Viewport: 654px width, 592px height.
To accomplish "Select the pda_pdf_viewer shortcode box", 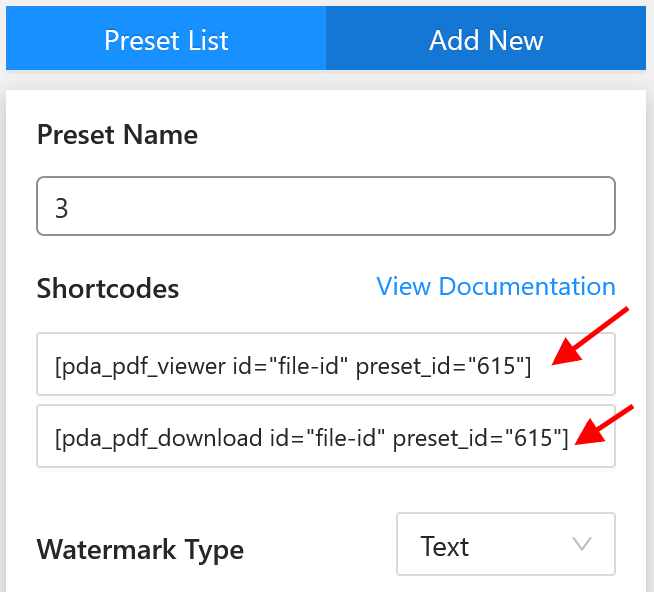I will pos(326,364).
